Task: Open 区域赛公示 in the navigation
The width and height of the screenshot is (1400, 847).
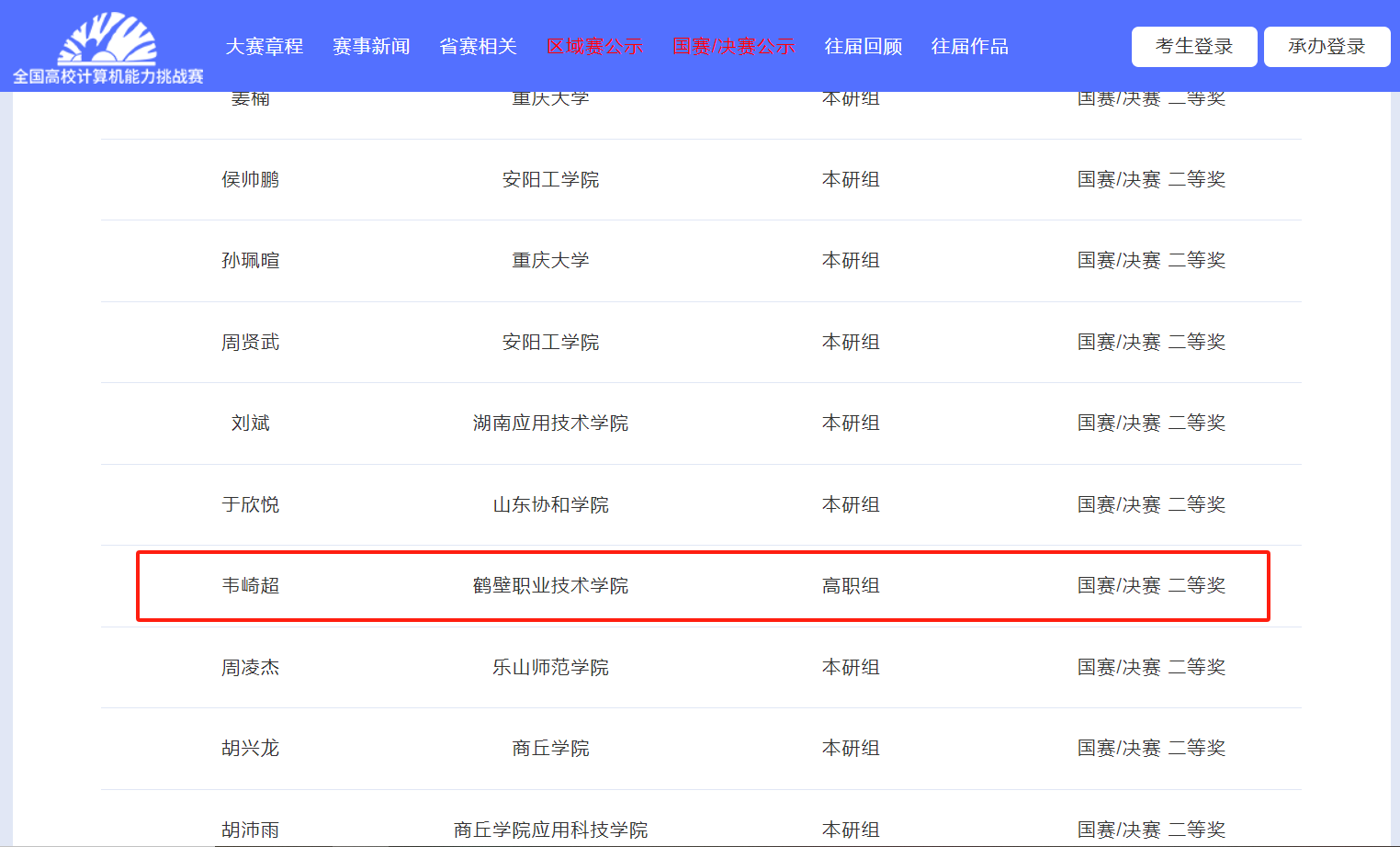Action: (x=594, y=46)
